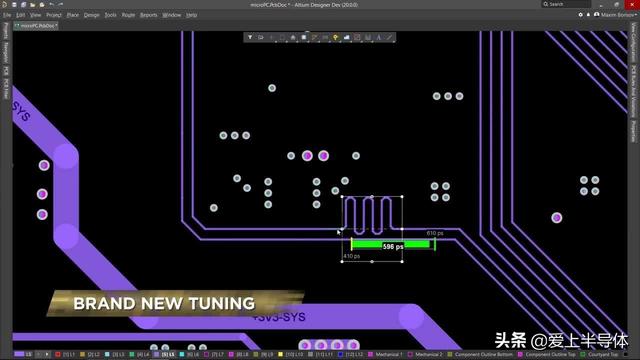The height and width of the screenshot is (360, 640).
Task: Expand the Maxim user account dropdown
Action: click(616, 15)
